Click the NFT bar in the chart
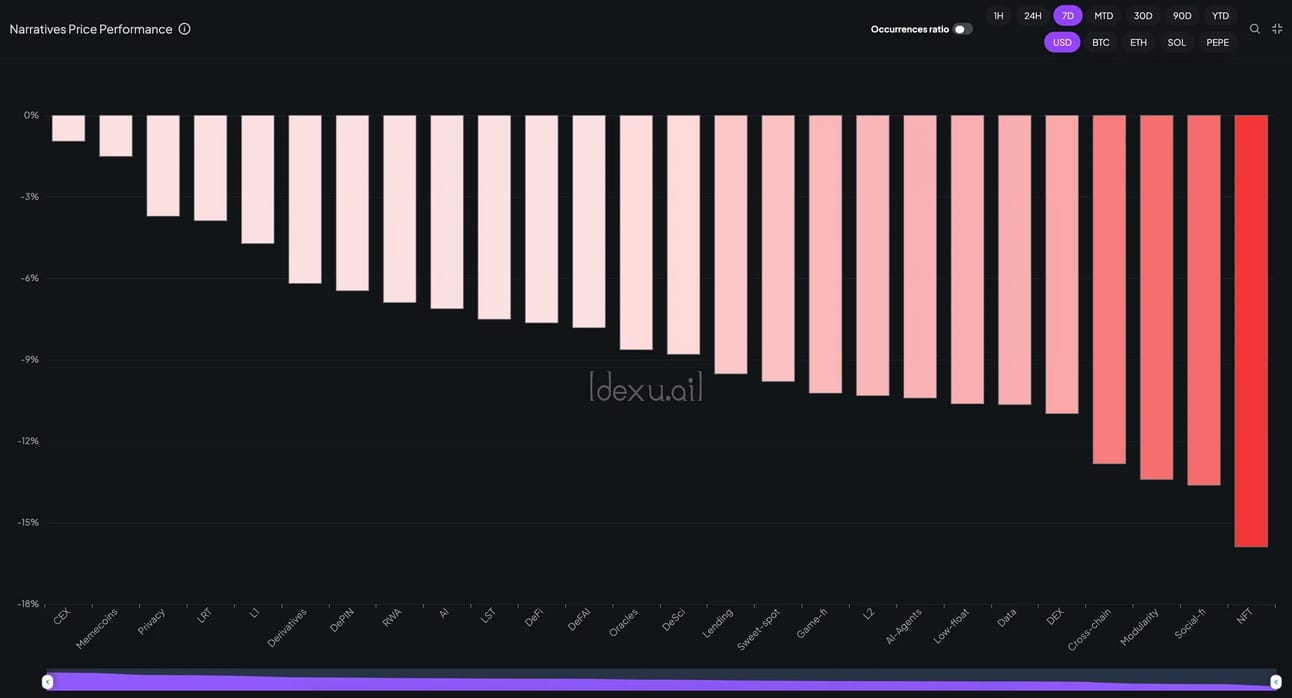Image resolution: width=1292 pixels, height=698 pixels. [x=1251, y=331]
